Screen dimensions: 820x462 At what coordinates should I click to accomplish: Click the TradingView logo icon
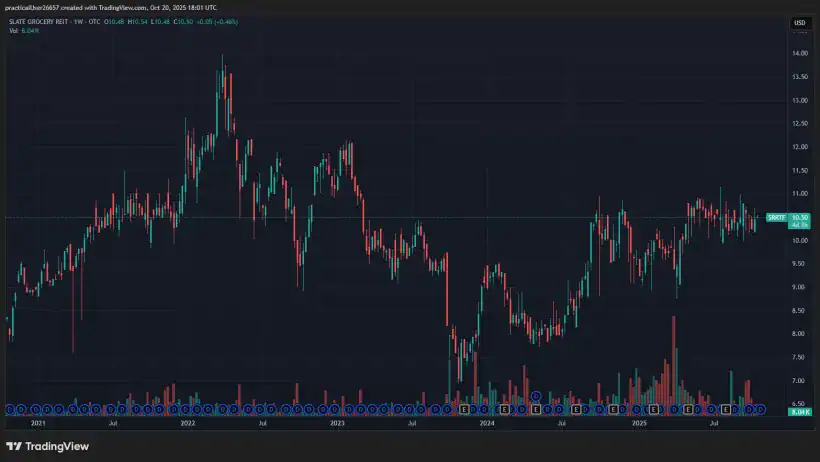tap(16, 446)
